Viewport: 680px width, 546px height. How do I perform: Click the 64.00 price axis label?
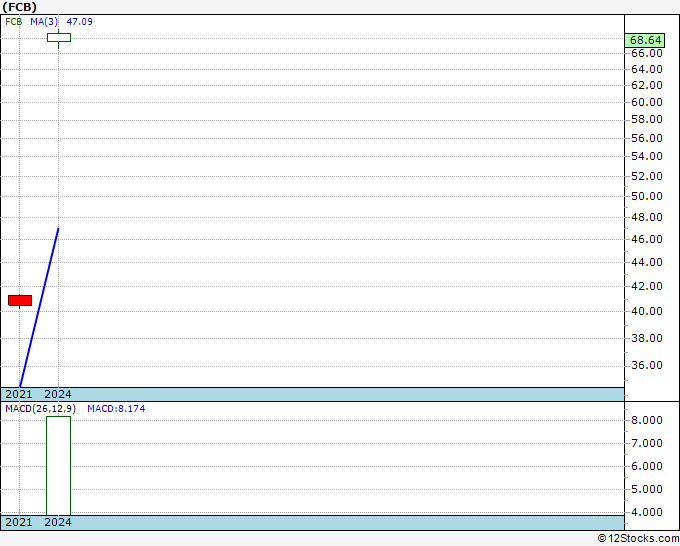647,69
